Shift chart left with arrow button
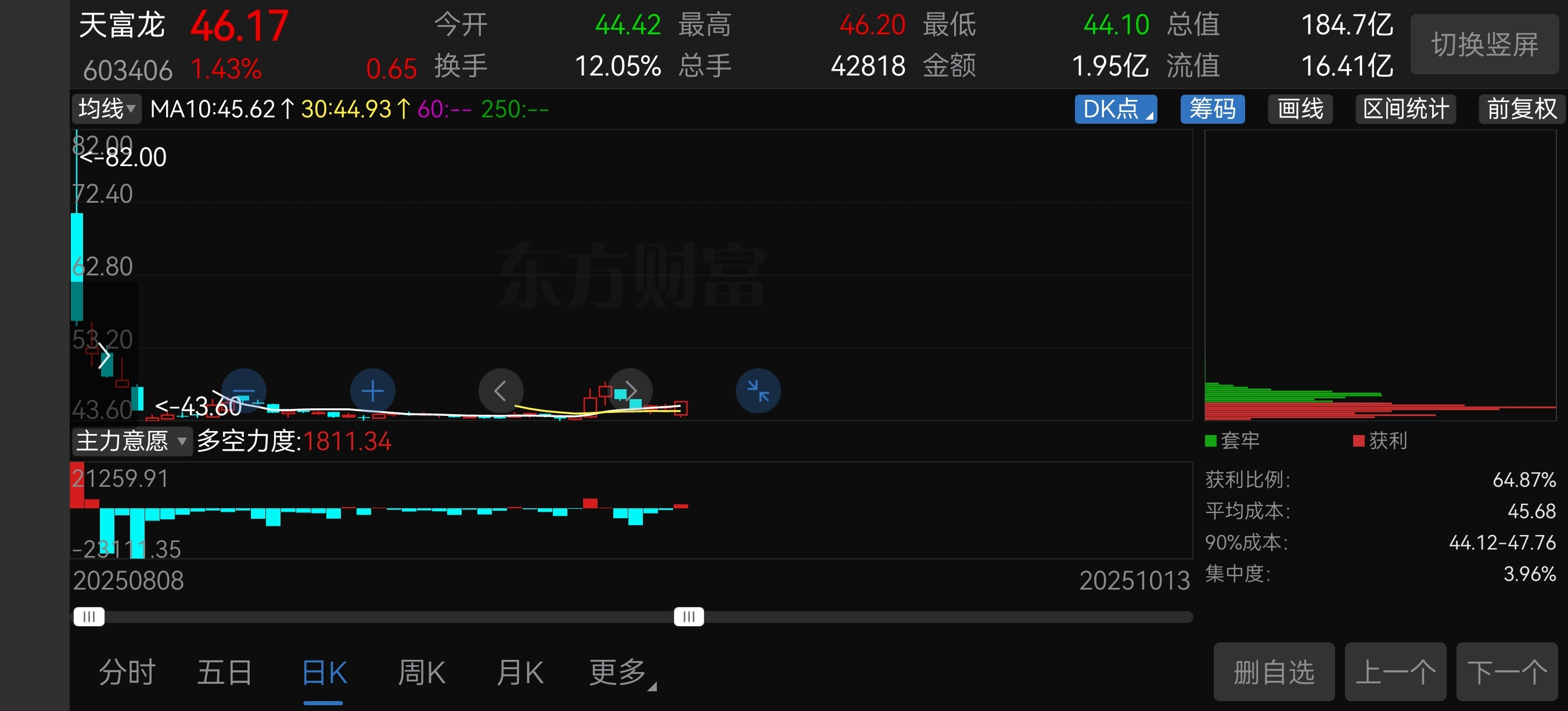The height and width of the screenshot is (711, 1568). point(501,391)
